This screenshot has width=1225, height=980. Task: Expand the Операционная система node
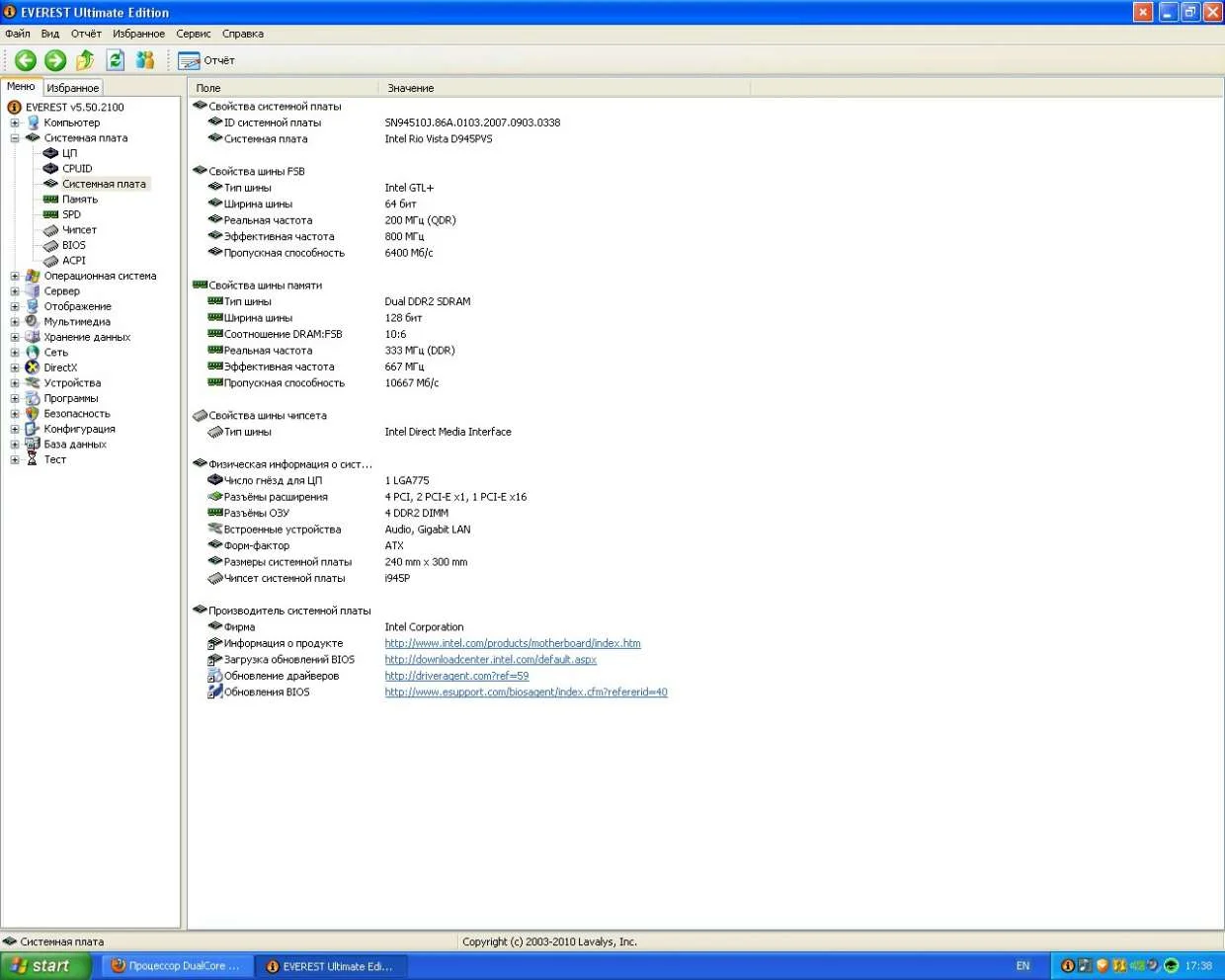[x=15, y=276]
